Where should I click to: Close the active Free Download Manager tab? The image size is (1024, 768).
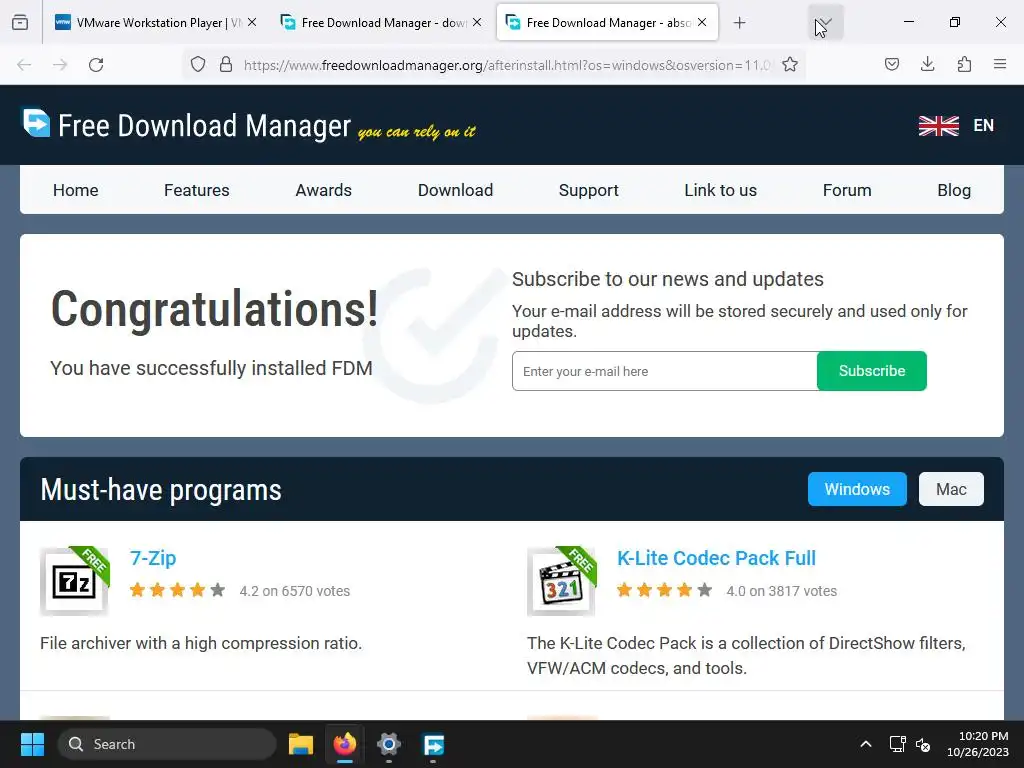tap(702, 22)
